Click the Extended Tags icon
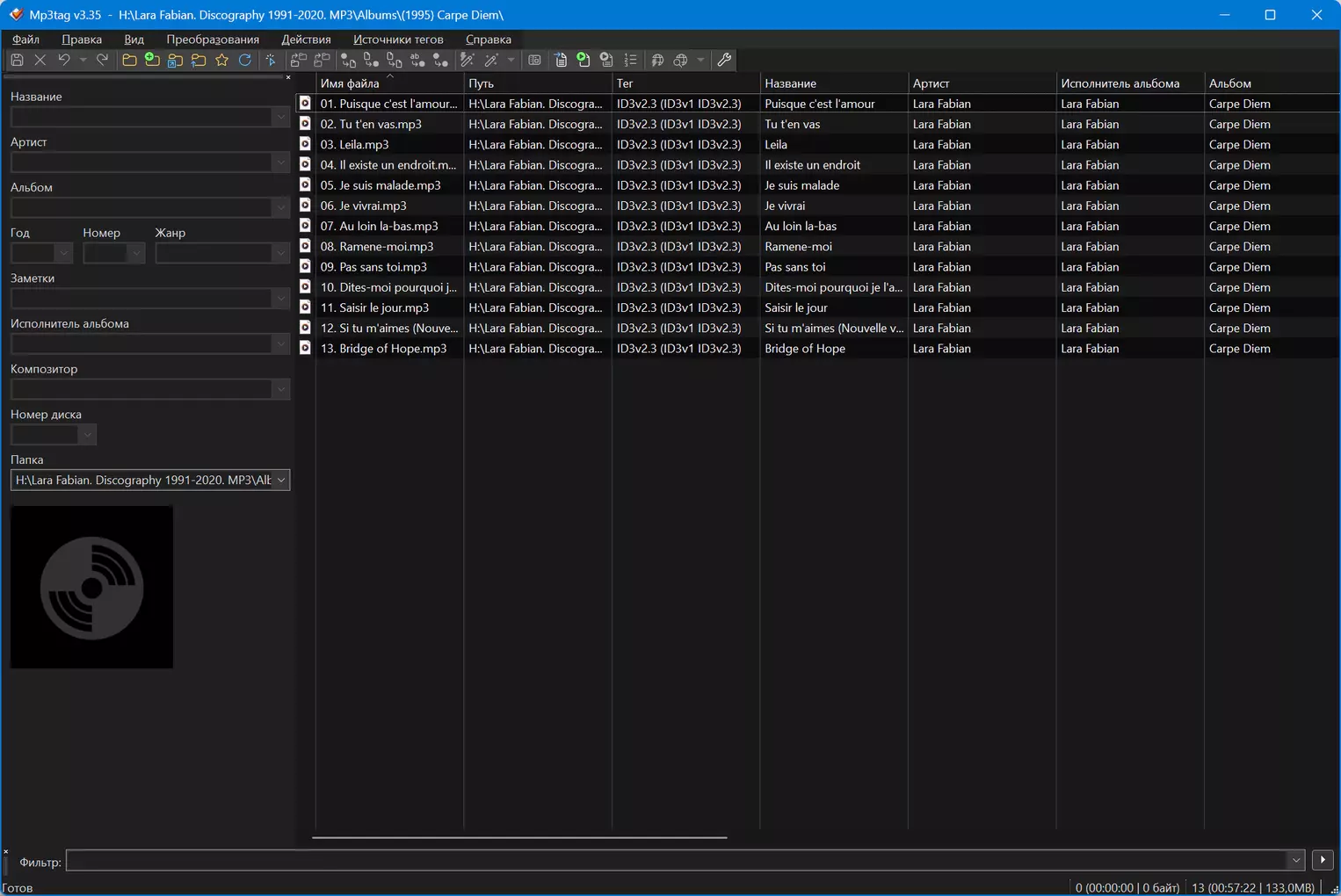The image size is (1341, 896). click(x=534, y=60)
